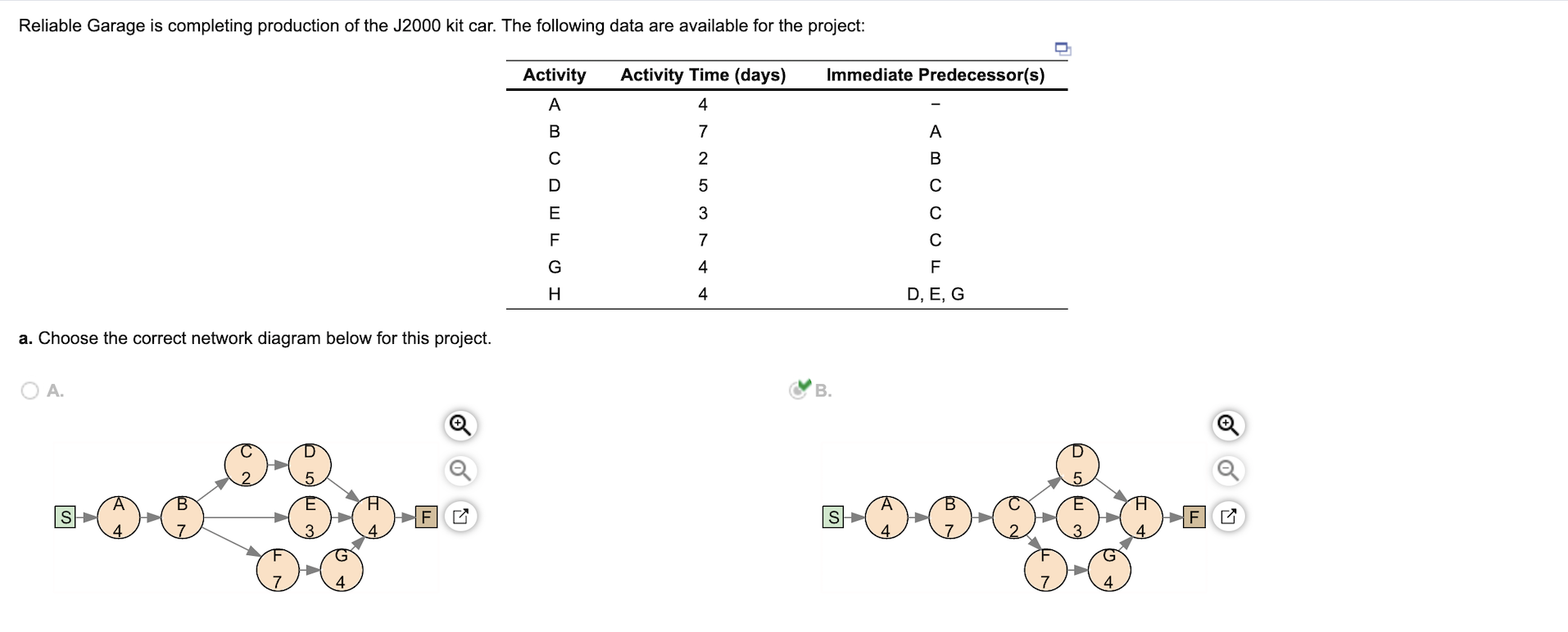The image size is (1568, 632).
Task: Click the Finish box F in diagram A
Action: 426,517
